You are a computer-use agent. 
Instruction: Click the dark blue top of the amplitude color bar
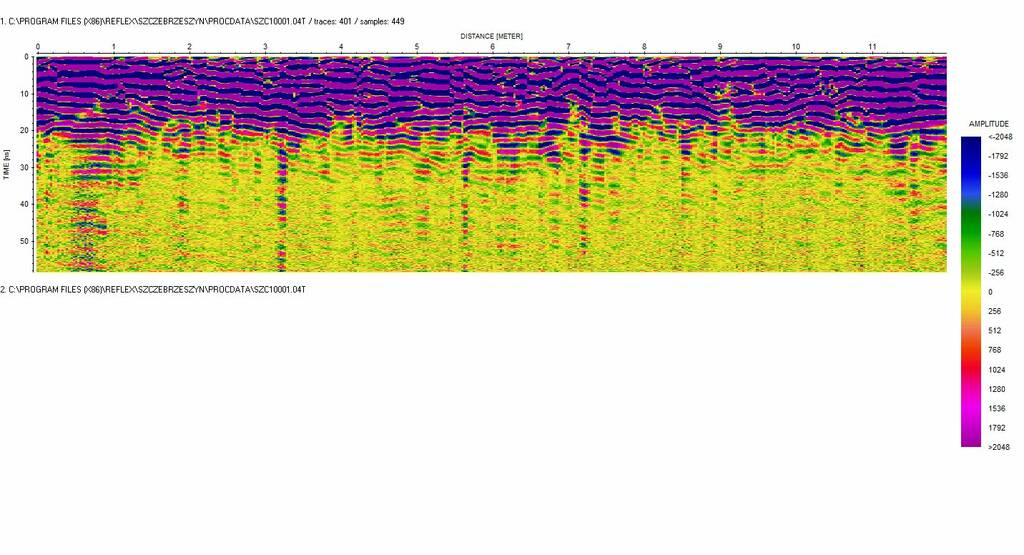click(971, 145)
